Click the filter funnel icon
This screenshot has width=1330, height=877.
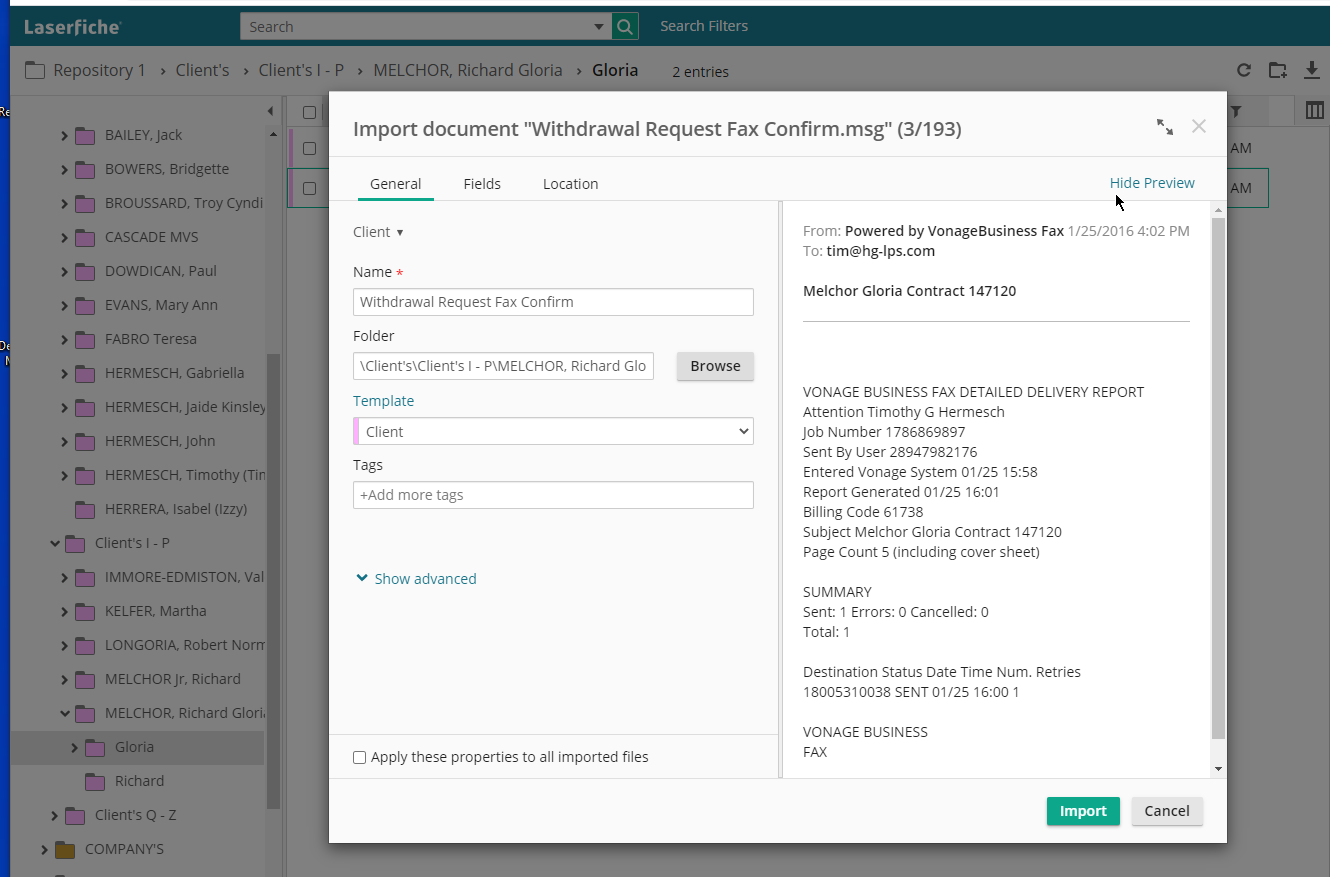[1236, 111]
